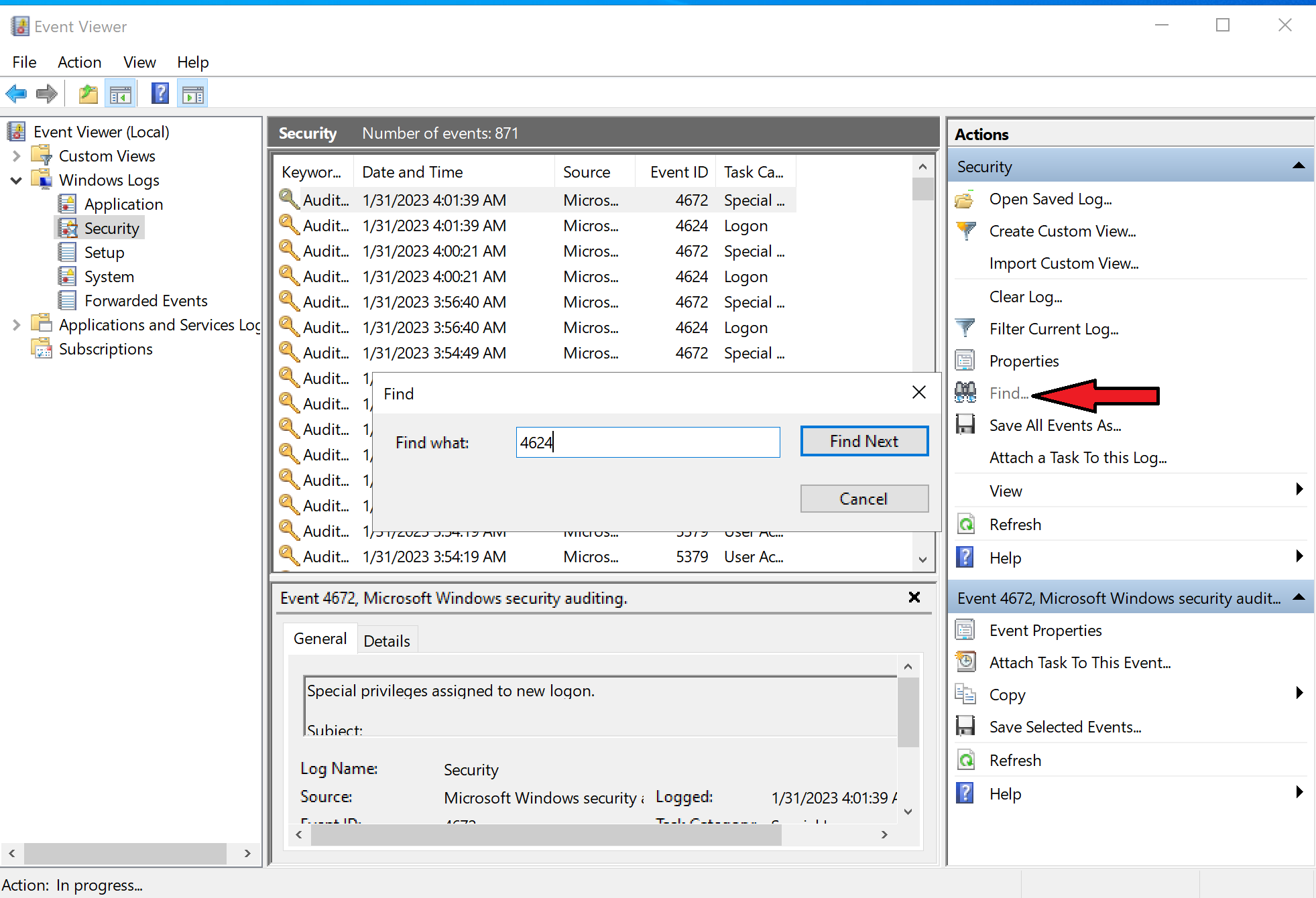Click Show/Hide Action Pane toolbar icon
This screenshot has height=898, width=1316.
[x=192, y=94]
